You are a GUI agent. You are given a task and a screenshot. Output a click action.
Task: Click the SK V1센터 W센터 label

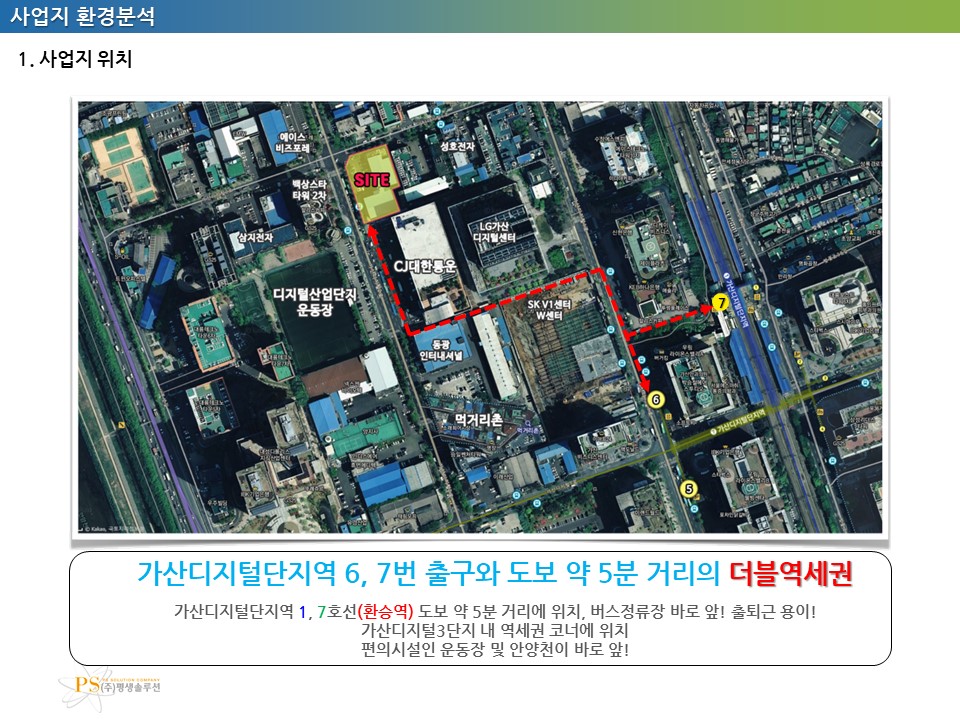point(549,310)
